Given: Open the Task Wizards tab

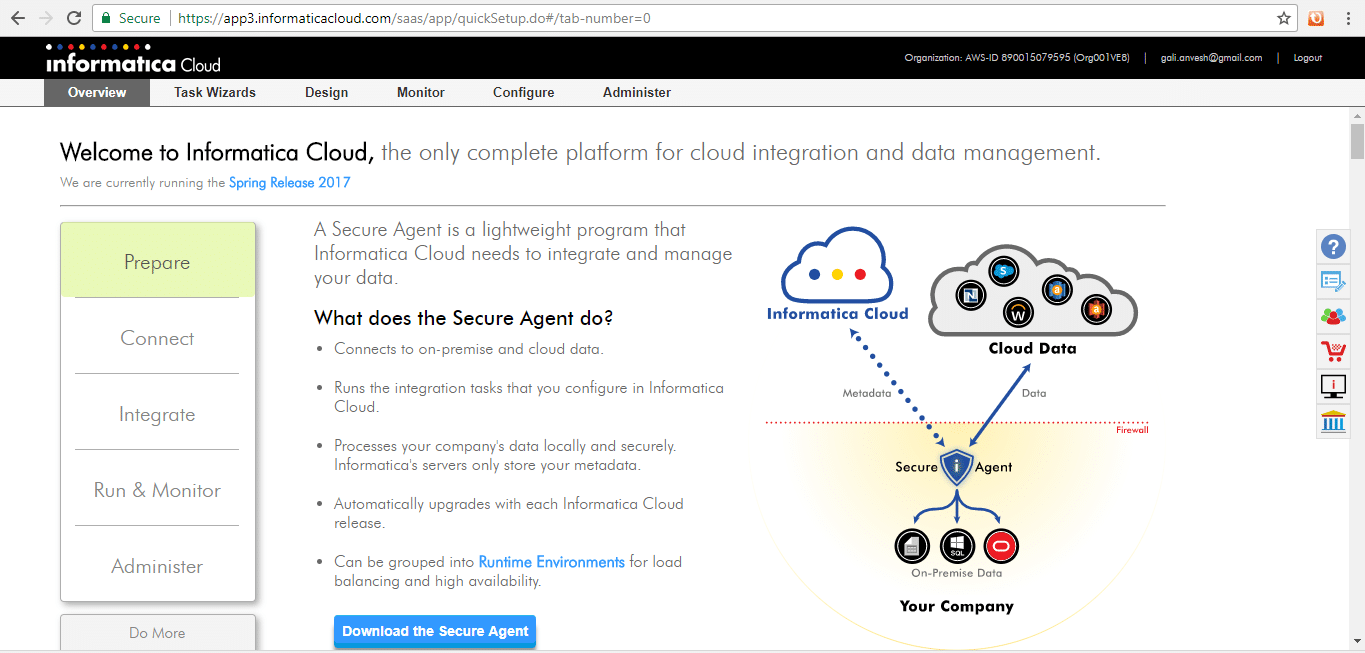Looking at the screenshot, I should (215, 92).
